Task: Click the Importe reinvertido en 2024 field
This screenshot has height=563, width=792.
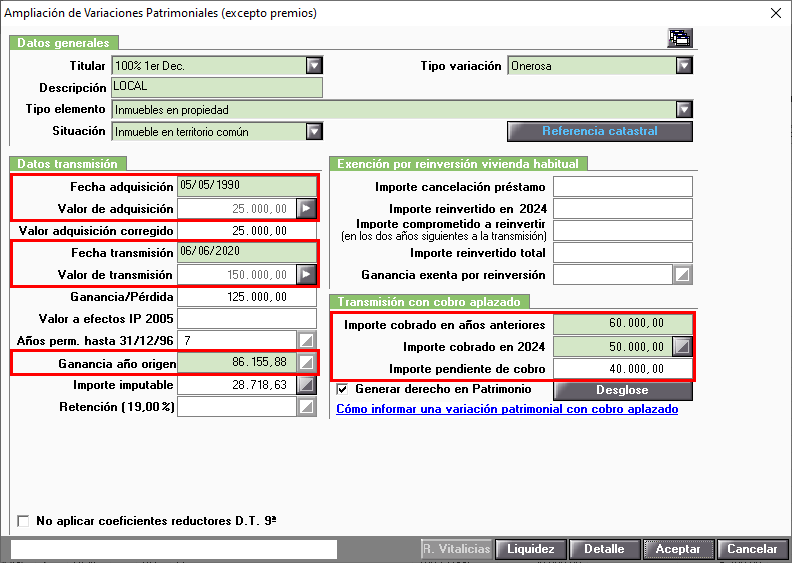Action: 623,209
